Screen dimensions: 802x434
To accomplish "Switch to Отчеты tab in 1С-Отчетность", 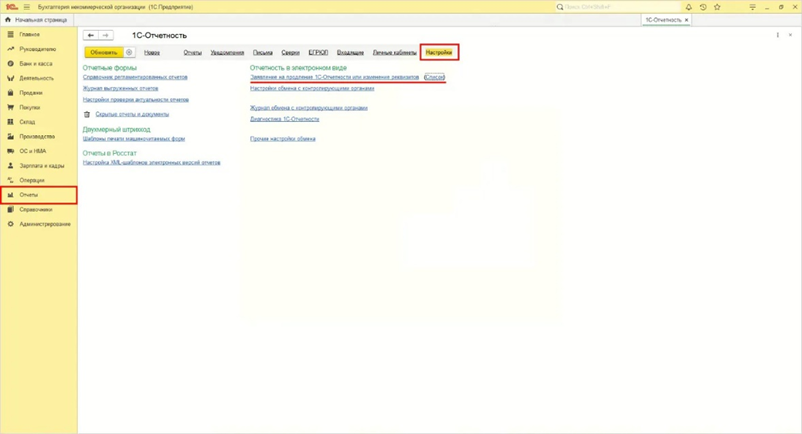I will (192, 52).
